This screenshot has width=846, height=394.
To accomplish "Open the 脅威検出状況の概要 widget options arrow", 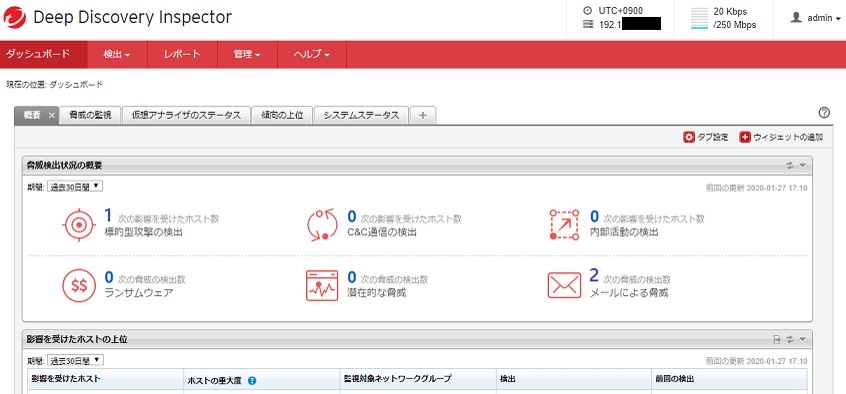I will point(802,166).
